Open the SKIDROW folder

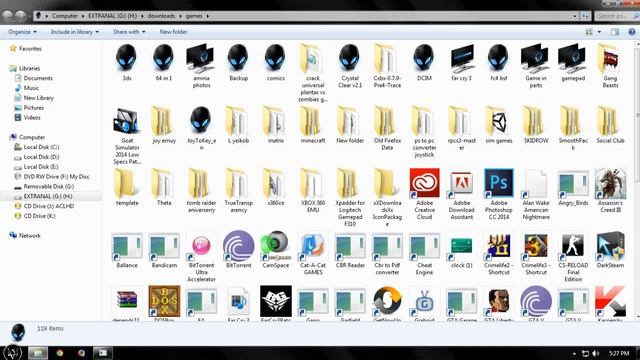[536, 121]
